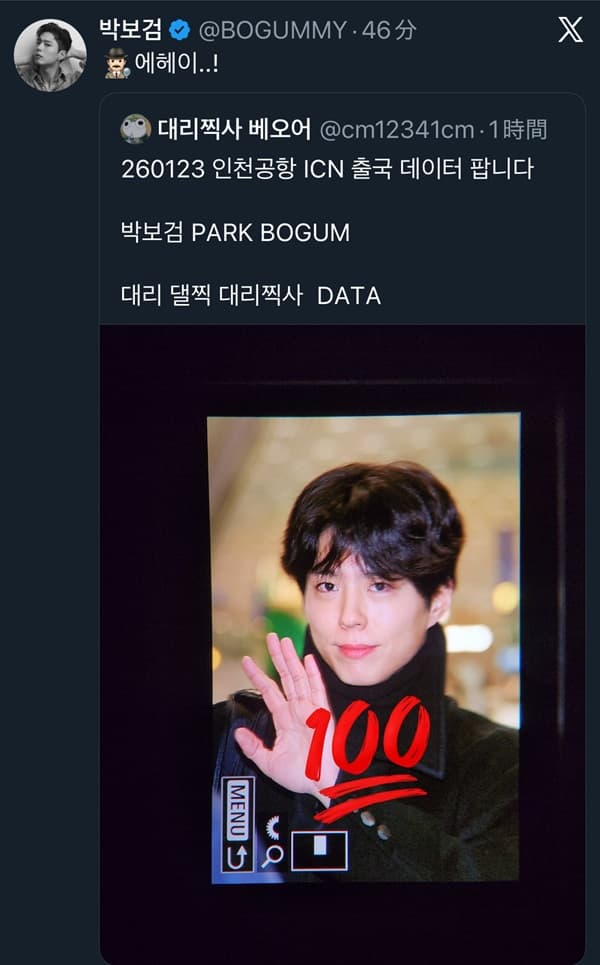The width and height of the screenshot is (600, 965).
Task: Click the red 100 emoji sticker
Action: (367, 758)
